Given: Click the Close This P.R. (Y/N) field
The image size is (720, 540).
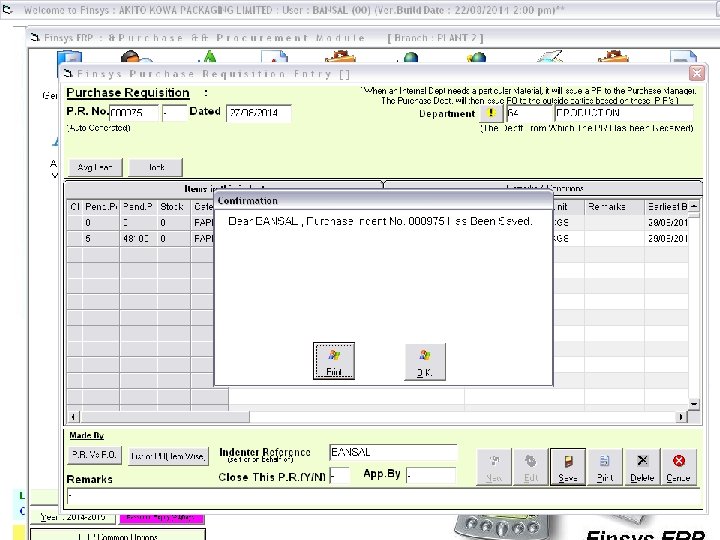Looking at the screenshot, I should click(340, 476).
